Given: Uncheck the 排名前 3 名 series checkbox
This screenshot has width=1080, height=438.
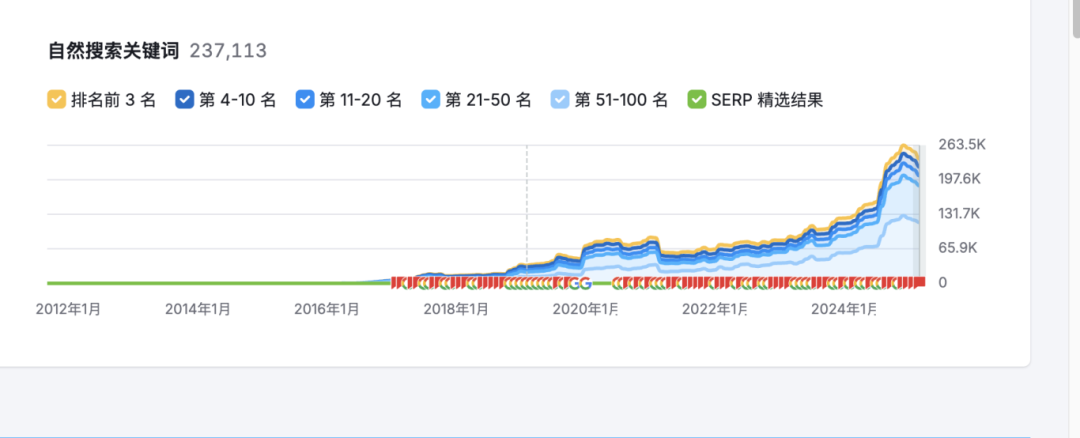Looking at the screenshot, I should (57, 100).
